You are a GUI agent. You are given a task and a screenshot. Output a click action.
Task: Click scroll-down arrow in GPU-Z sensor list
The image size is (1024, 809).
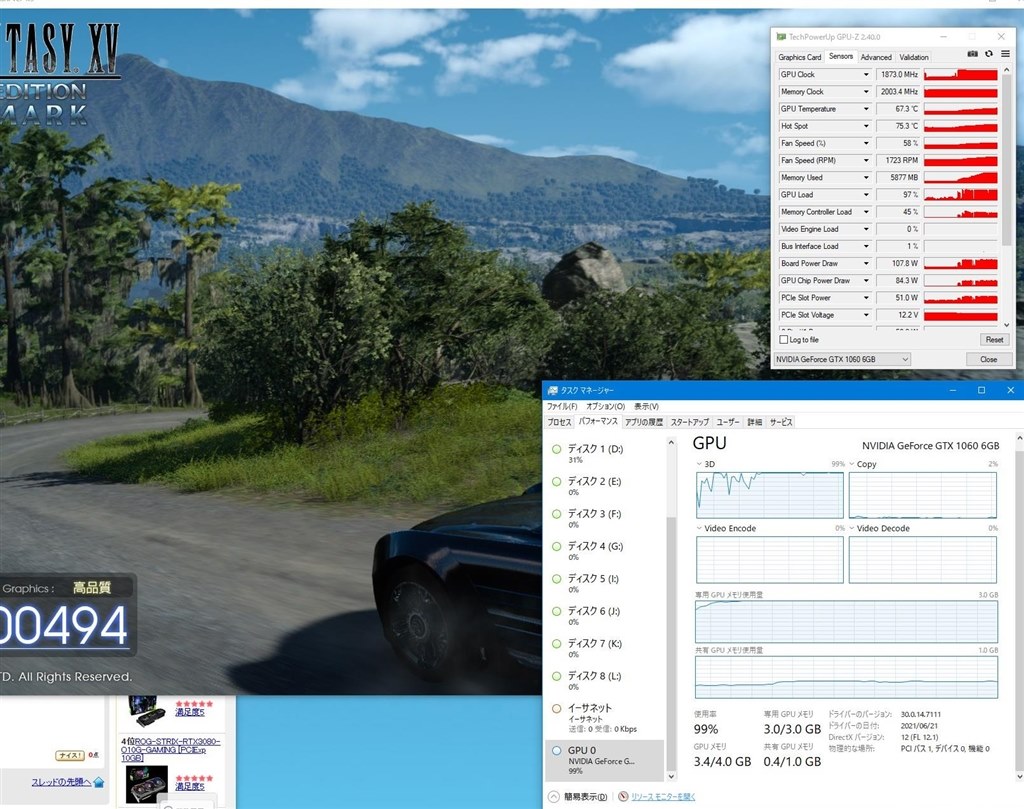point(1006,325)
